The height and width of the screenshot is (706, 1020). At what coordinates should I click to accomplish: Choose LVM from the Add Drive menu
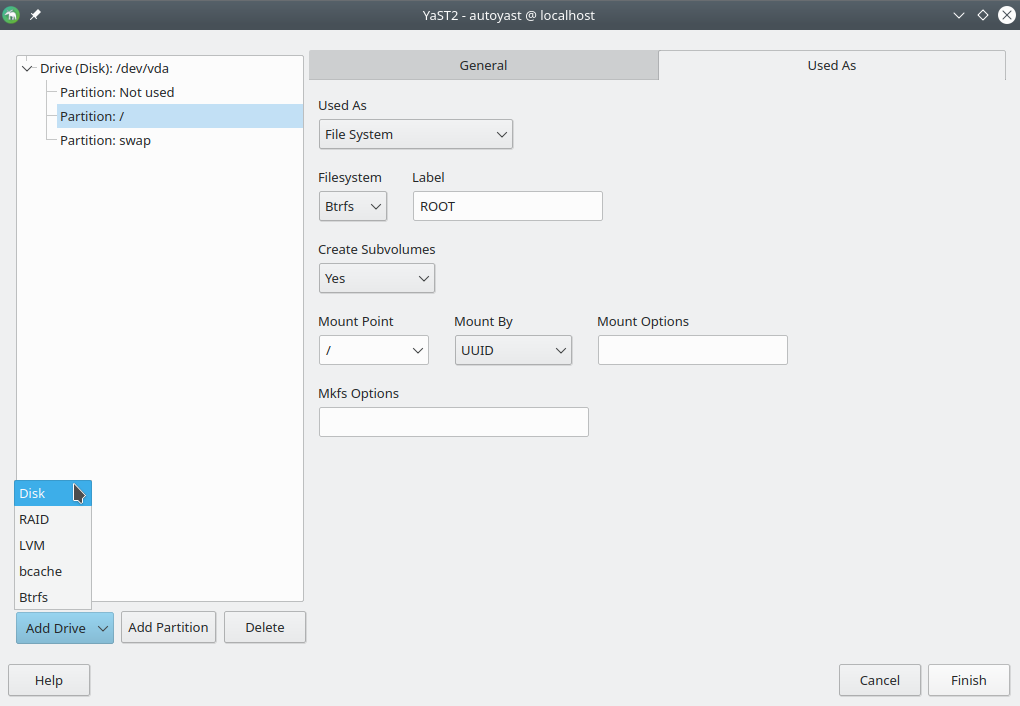(32, 545)
